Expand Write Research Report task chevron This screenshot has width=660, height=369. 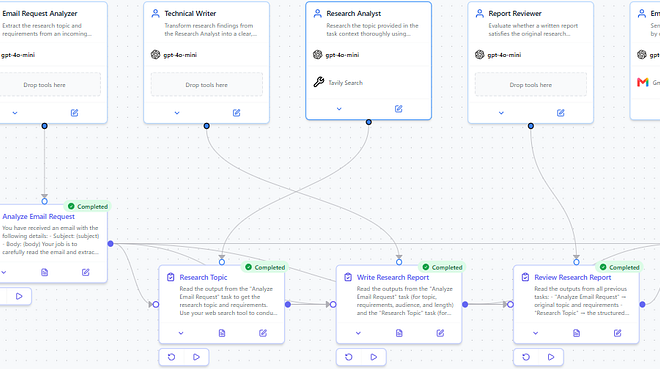point(358,333)
